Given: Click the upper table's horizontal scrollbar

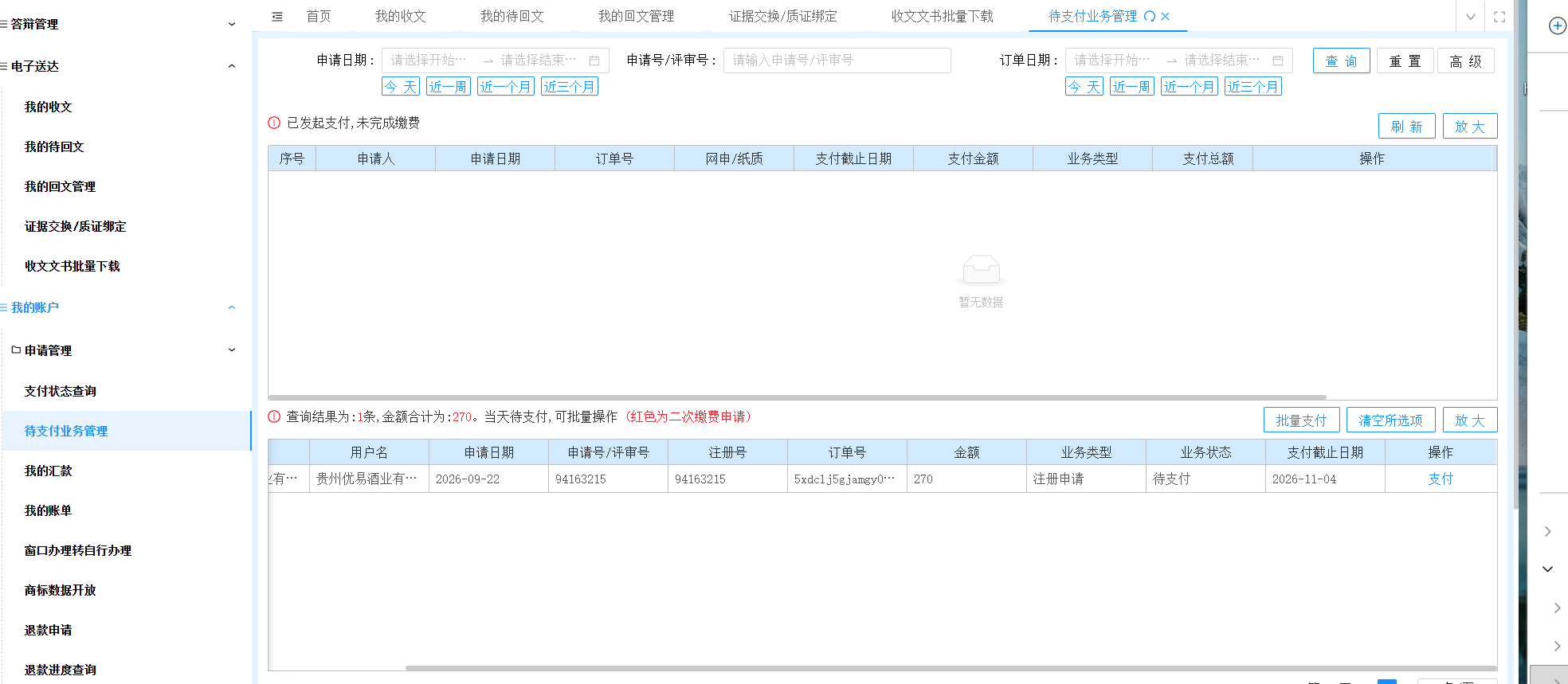Looking at the screenshot, I should [798, 397].
